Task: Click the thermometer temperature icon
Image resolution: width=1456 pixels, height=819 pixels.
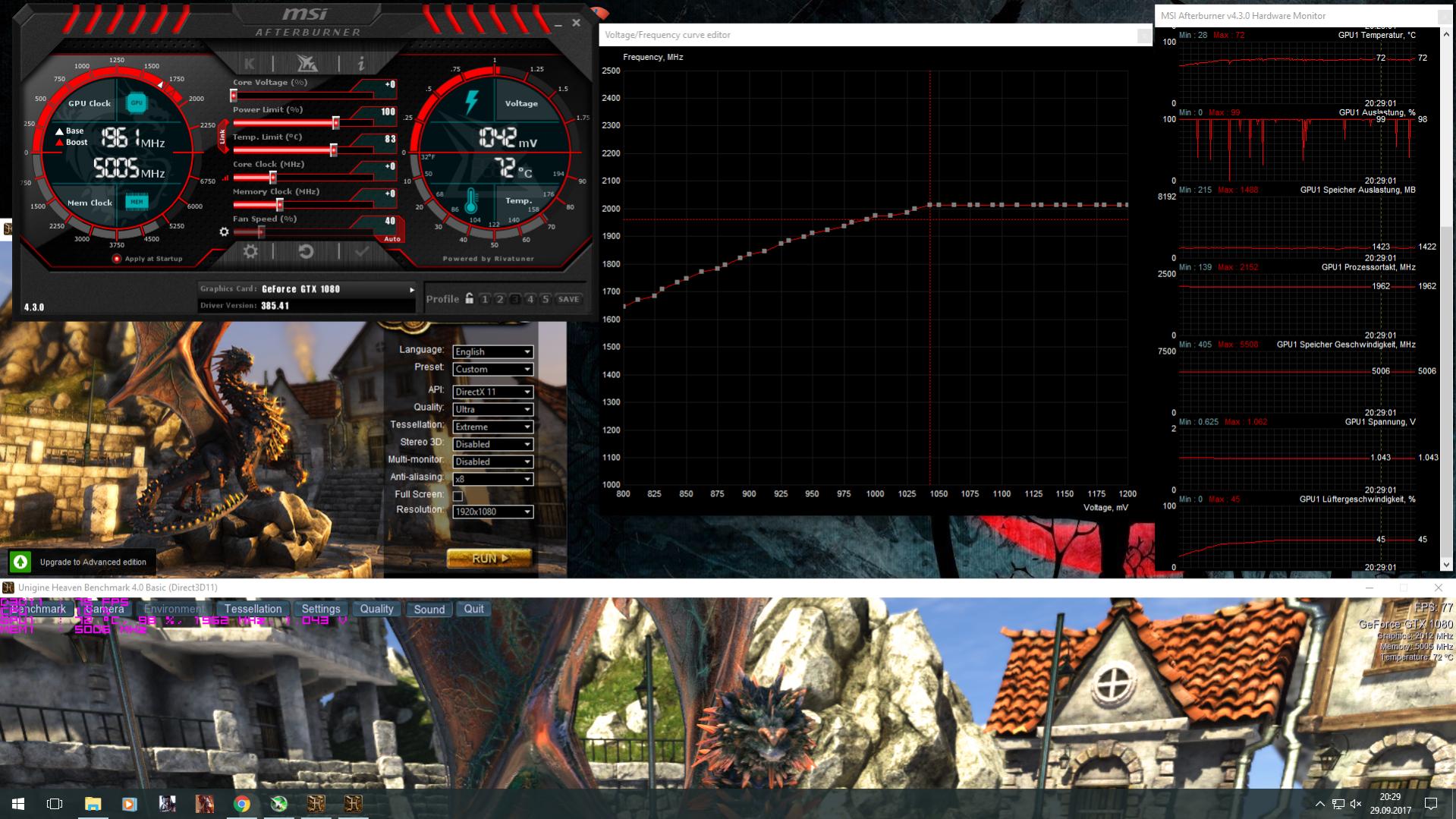Action: point(471,201)
